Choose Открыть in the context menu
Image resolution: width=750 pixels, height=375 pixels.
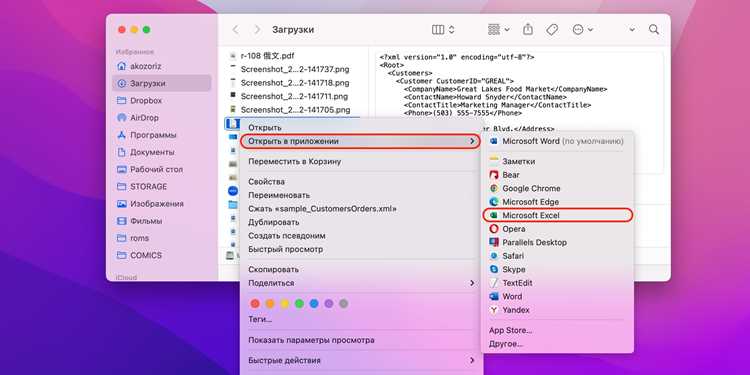[x=361, y=128]
